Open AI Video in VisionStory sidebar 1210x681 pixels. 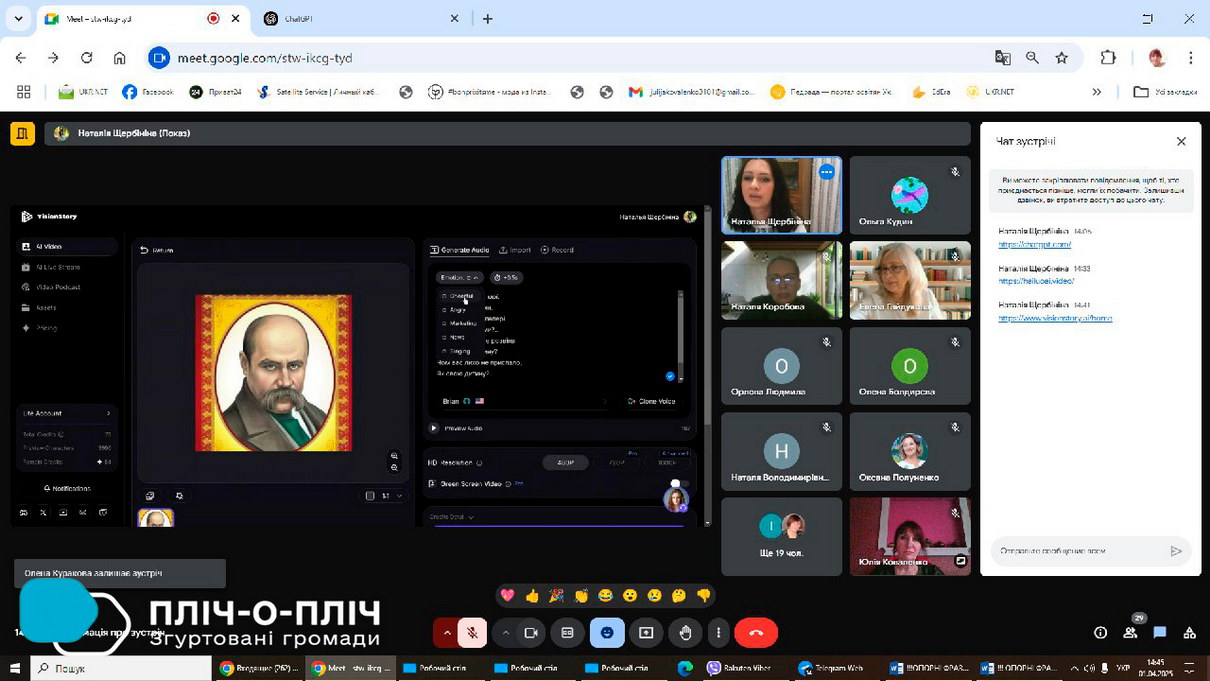(x=68, y=246)
